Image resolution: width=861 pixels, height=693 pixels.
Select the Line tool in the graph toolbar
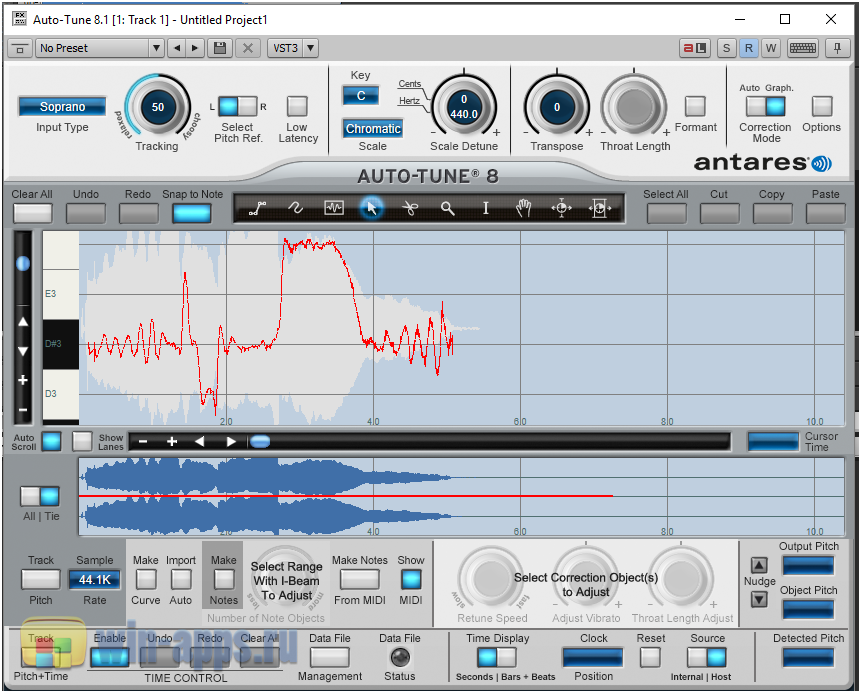click(x=257, y=208)
